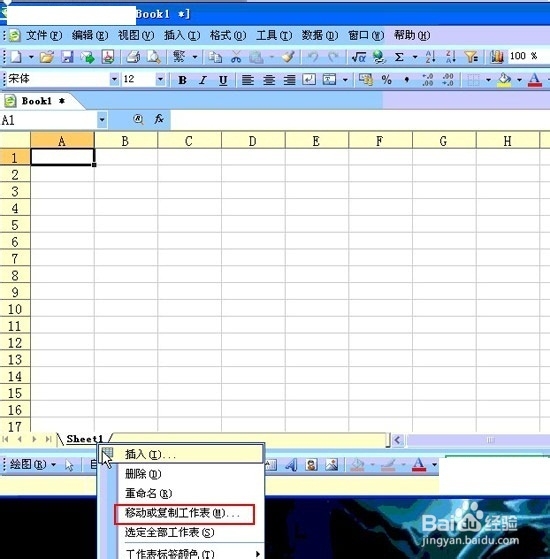Choose 移动或复制工作表 from the context menu
The width and height of the screenshot is (550, 559).
click(184, 514)
